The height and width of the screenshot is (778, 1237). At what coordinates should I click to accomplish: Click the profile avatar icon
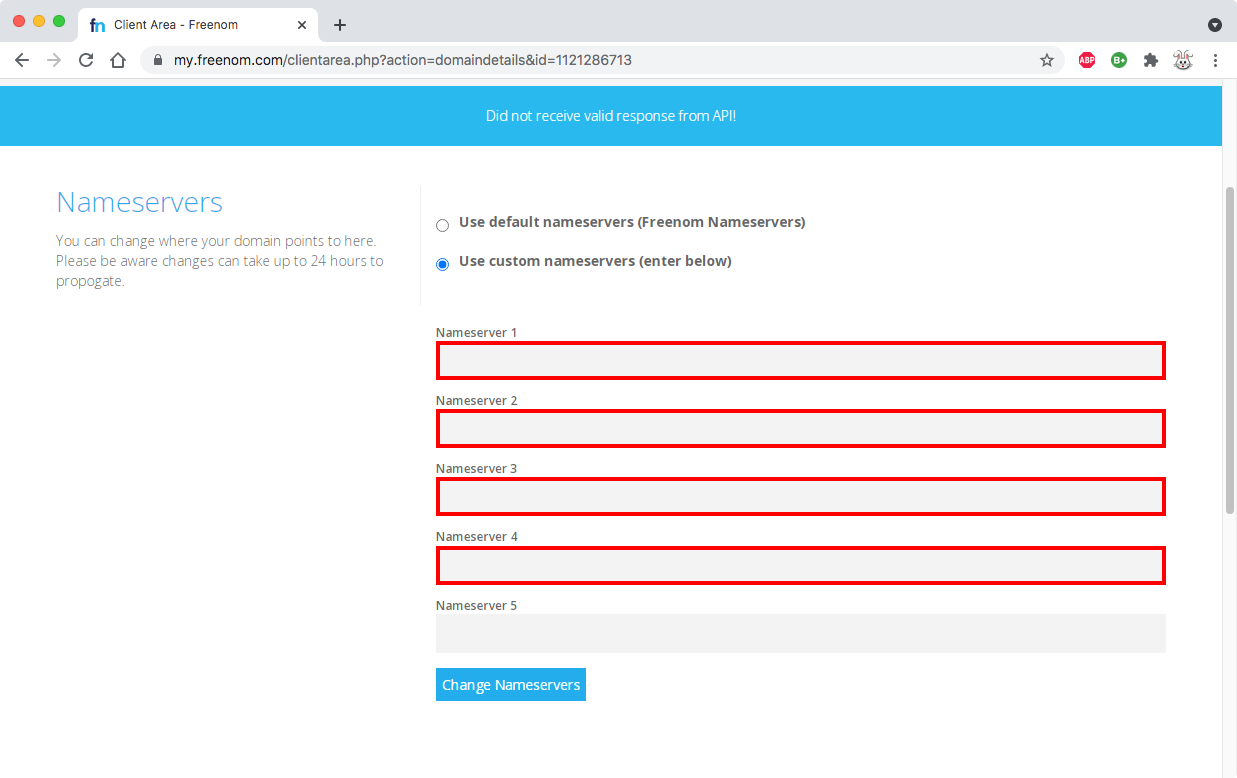click(1183, 60)
